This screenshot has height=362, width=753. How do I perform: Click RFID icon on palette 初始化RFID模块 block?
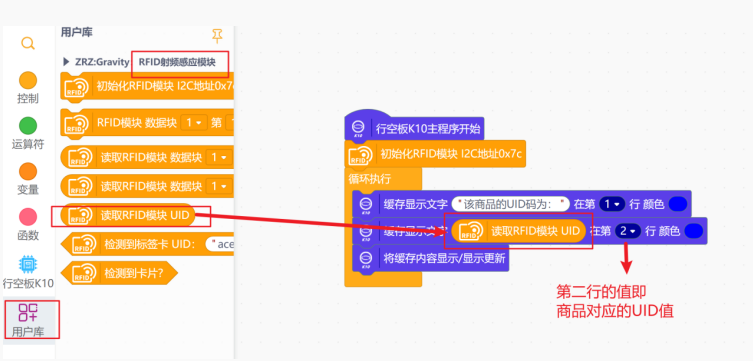pos(77,87)
